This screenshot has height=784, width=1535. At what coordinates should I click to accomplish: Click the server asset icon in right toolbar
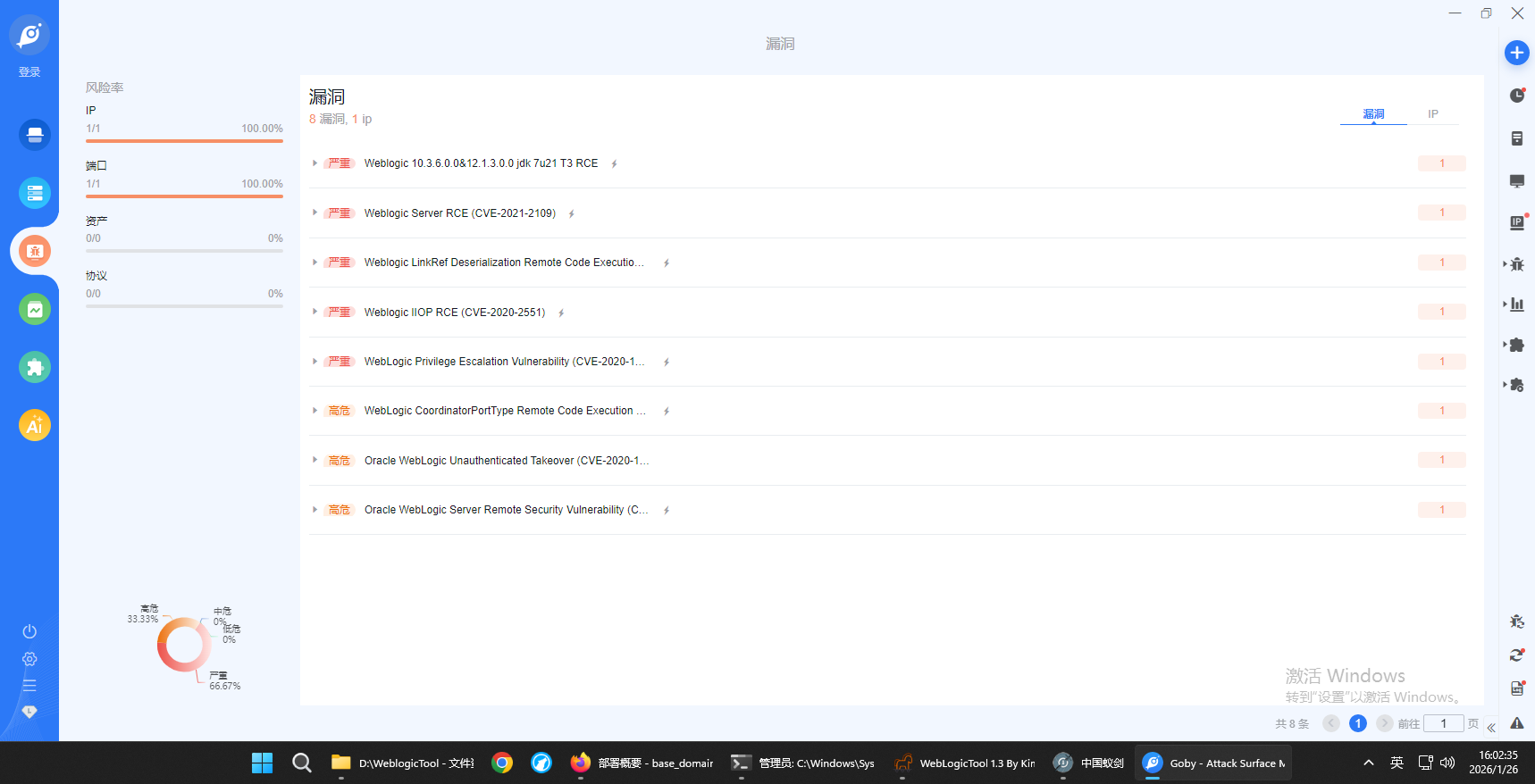click(x=1516, y=138)
